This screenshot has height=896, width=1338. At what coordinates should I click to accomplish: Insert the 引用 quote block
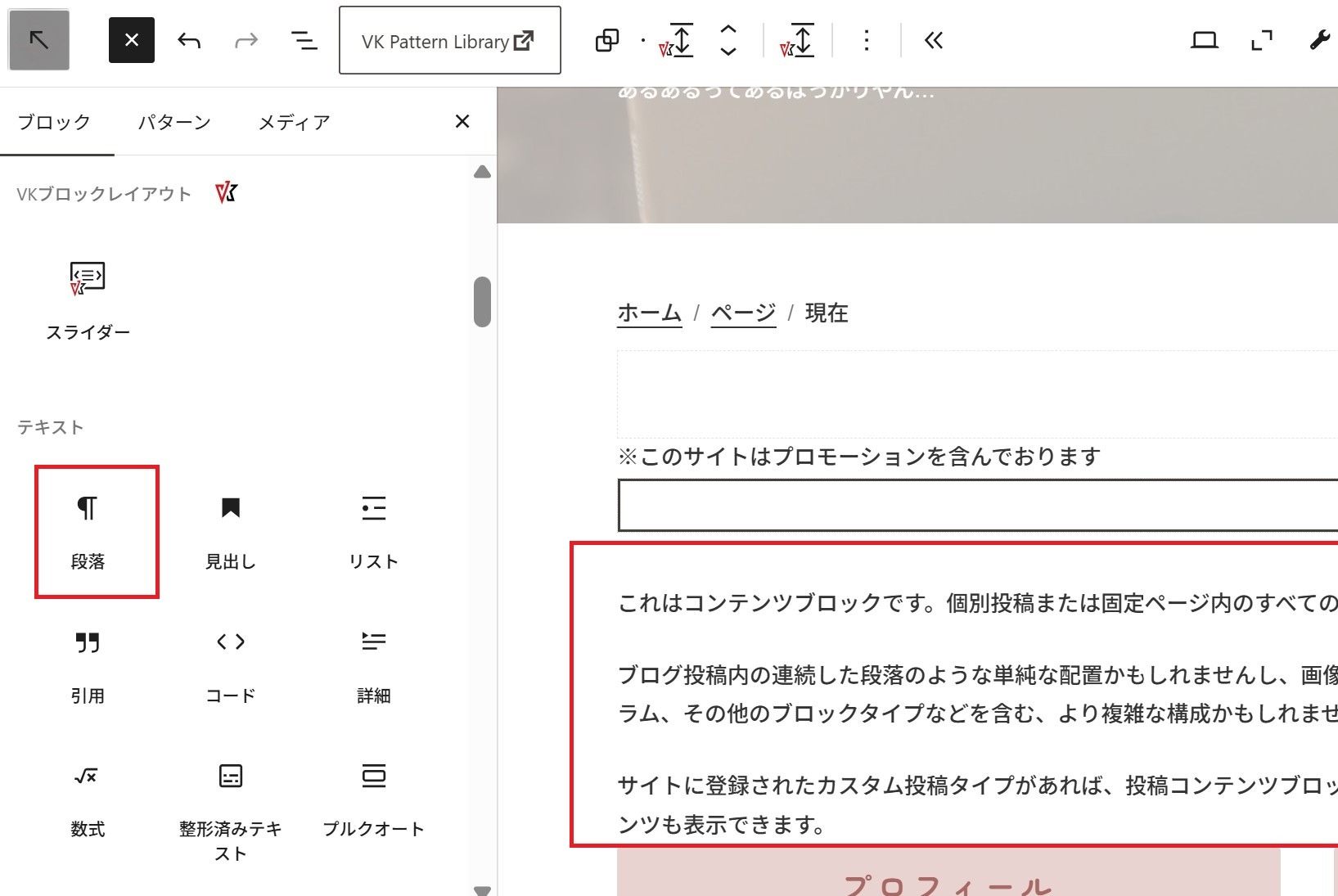(x=88, y=666)
